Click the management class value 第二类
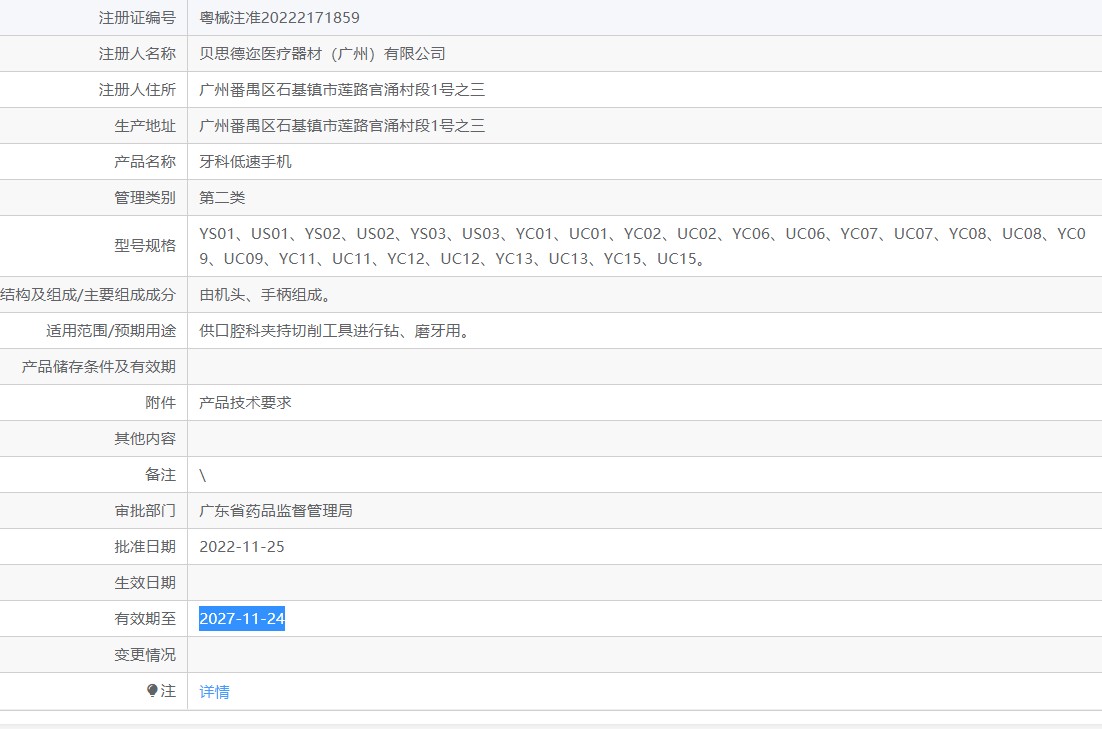Viewport: 1102px width, 729px height. tap(222, 198)
